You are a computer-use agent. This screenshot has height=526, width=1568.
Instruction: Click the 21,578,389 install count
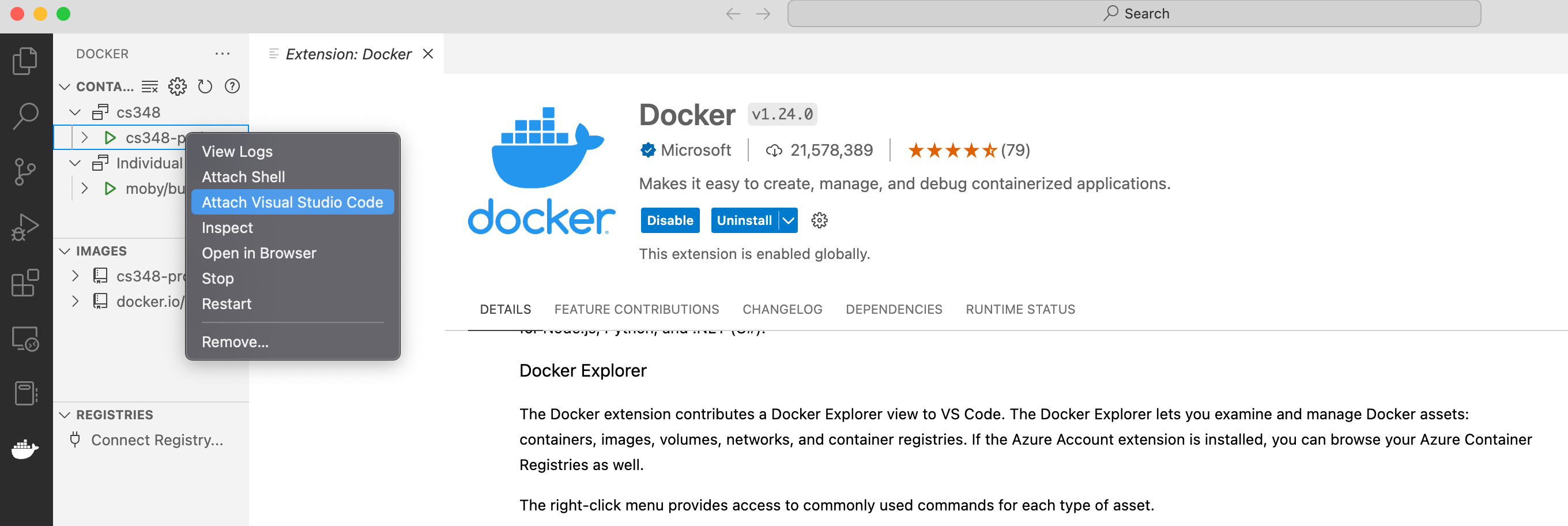click(819, 150)
